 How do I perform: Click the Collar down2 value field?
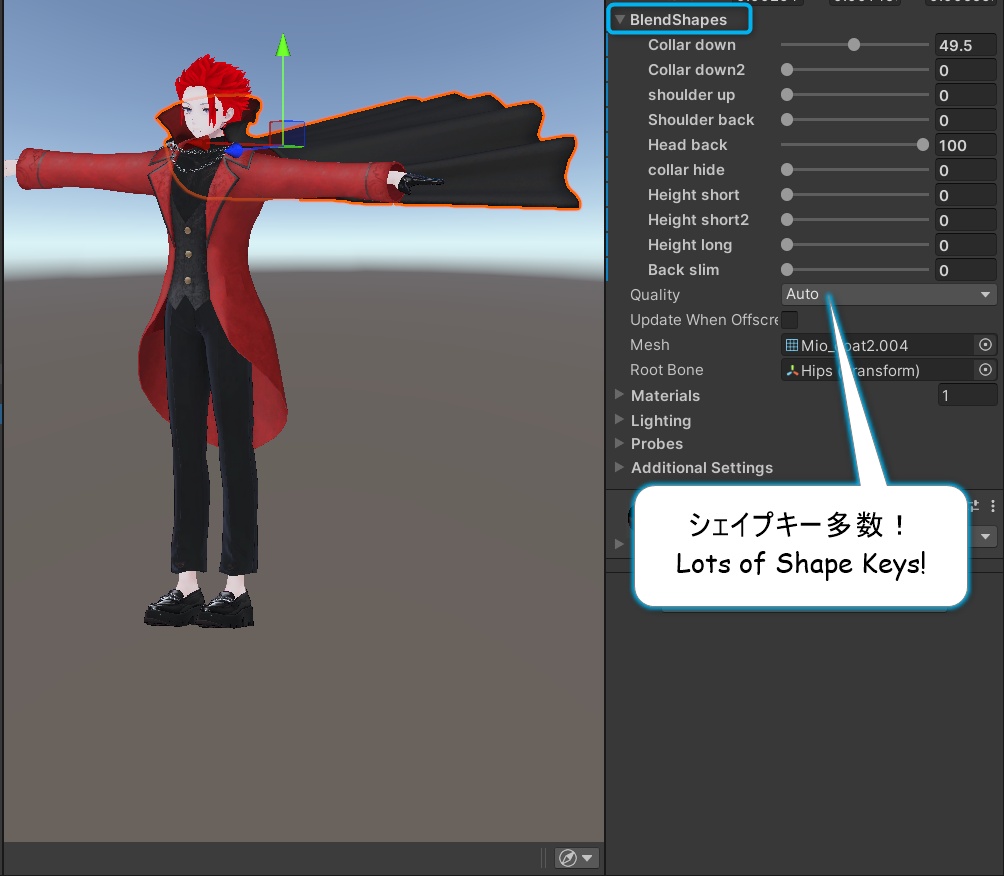pos(966,70)
